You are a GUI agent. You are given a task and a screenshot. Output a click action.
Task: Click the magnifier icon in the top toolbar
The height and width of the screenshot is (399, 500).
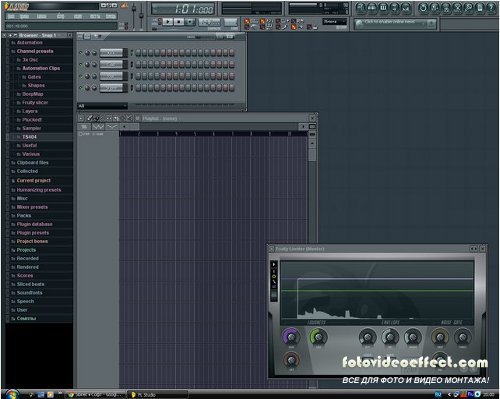469,8
